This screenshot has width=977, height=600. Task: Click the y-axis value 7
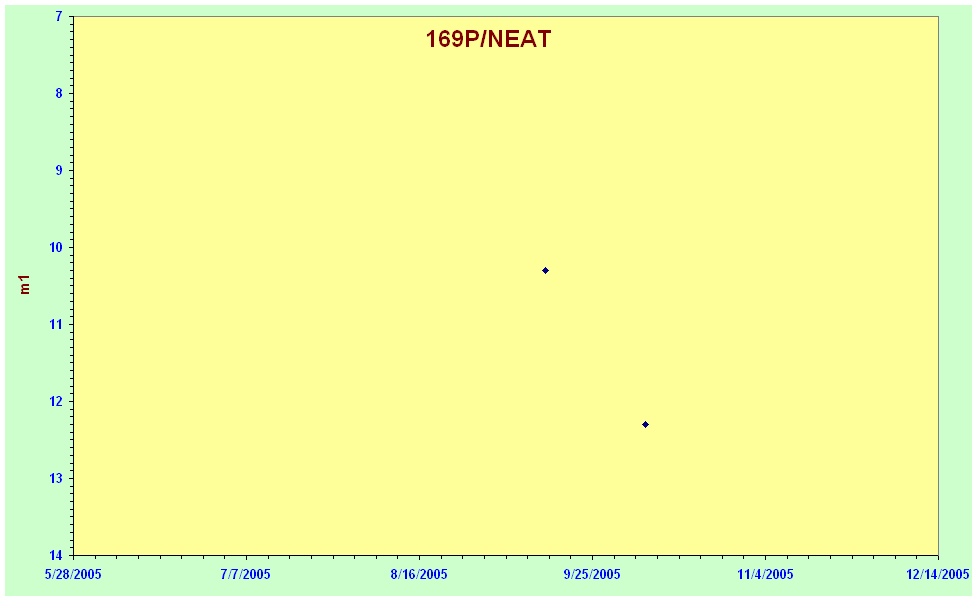coord(59,17)
